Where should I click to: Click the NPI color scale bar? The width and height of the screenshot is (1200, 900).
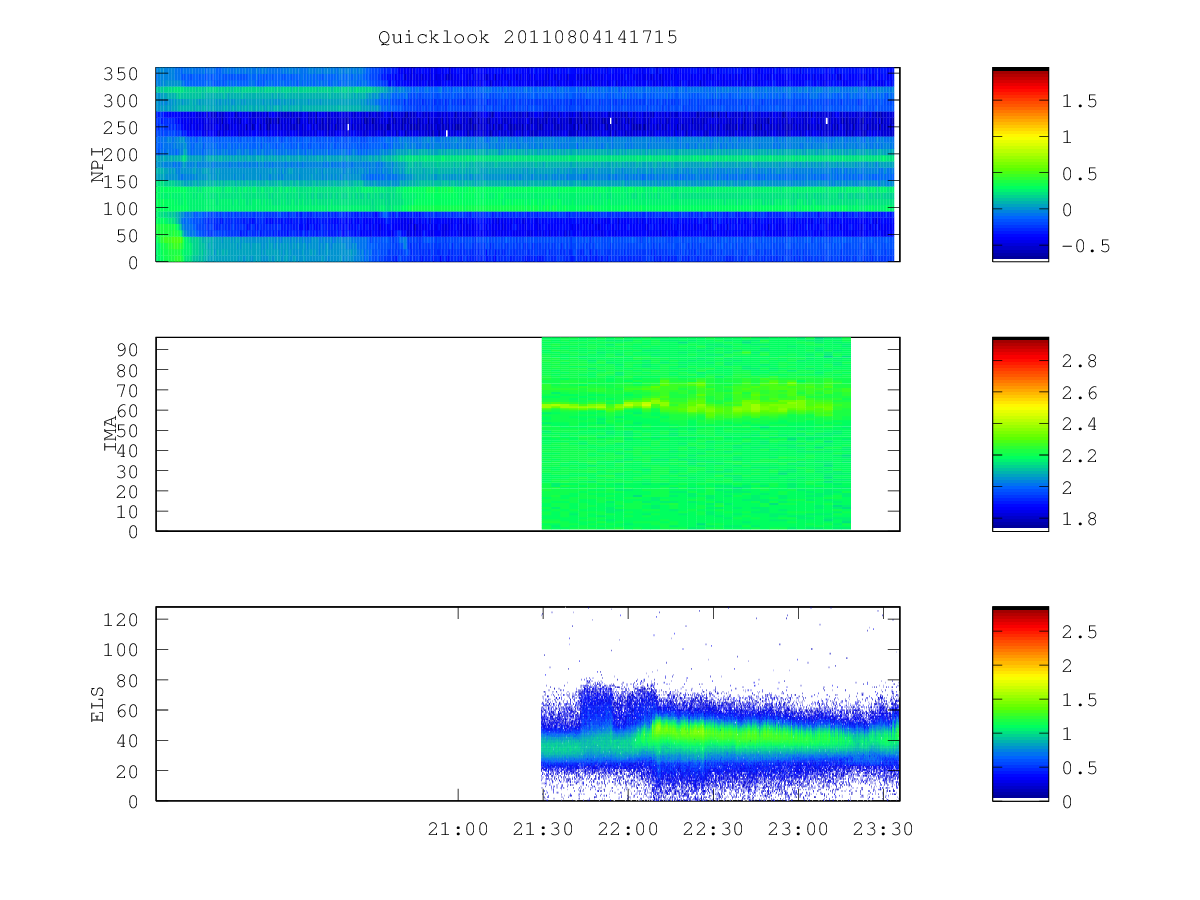1020,164
